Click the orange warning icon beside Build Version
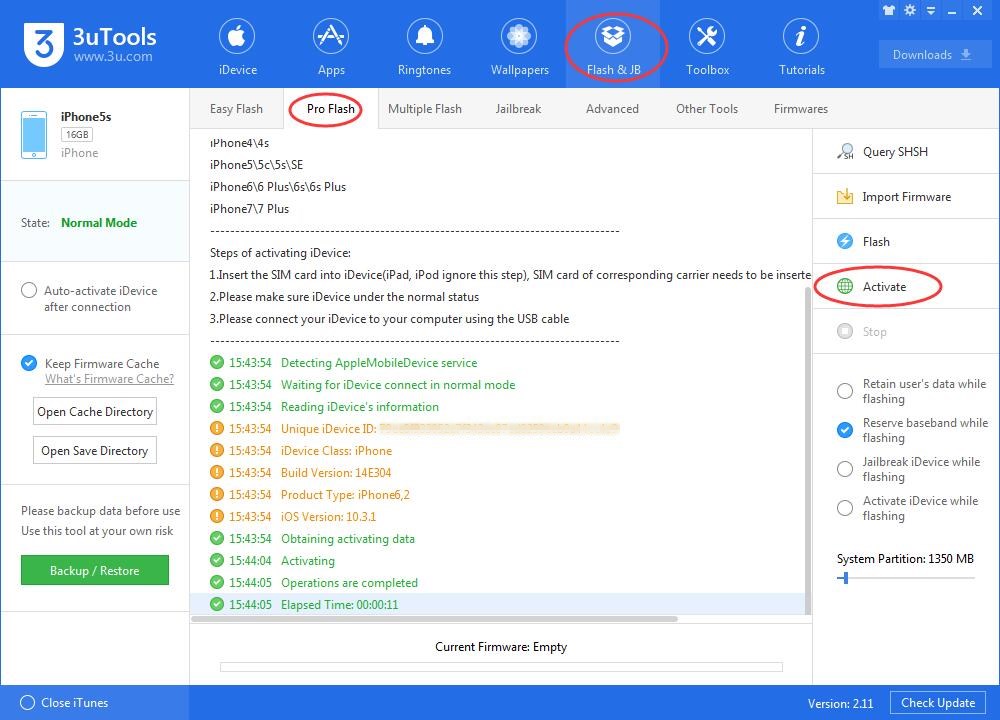 217,473
